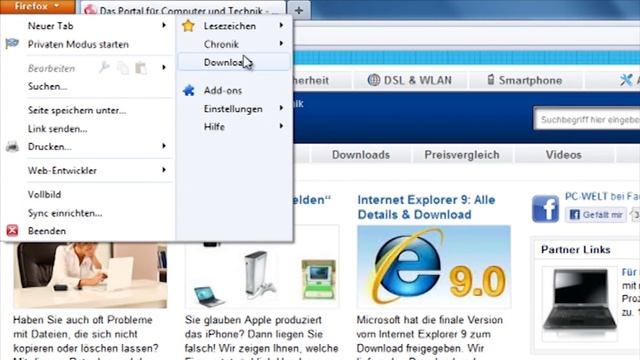Screen dimensions: 640x360
Task: Open the highlighted Downloads menu entry
Action: [234, 62]
